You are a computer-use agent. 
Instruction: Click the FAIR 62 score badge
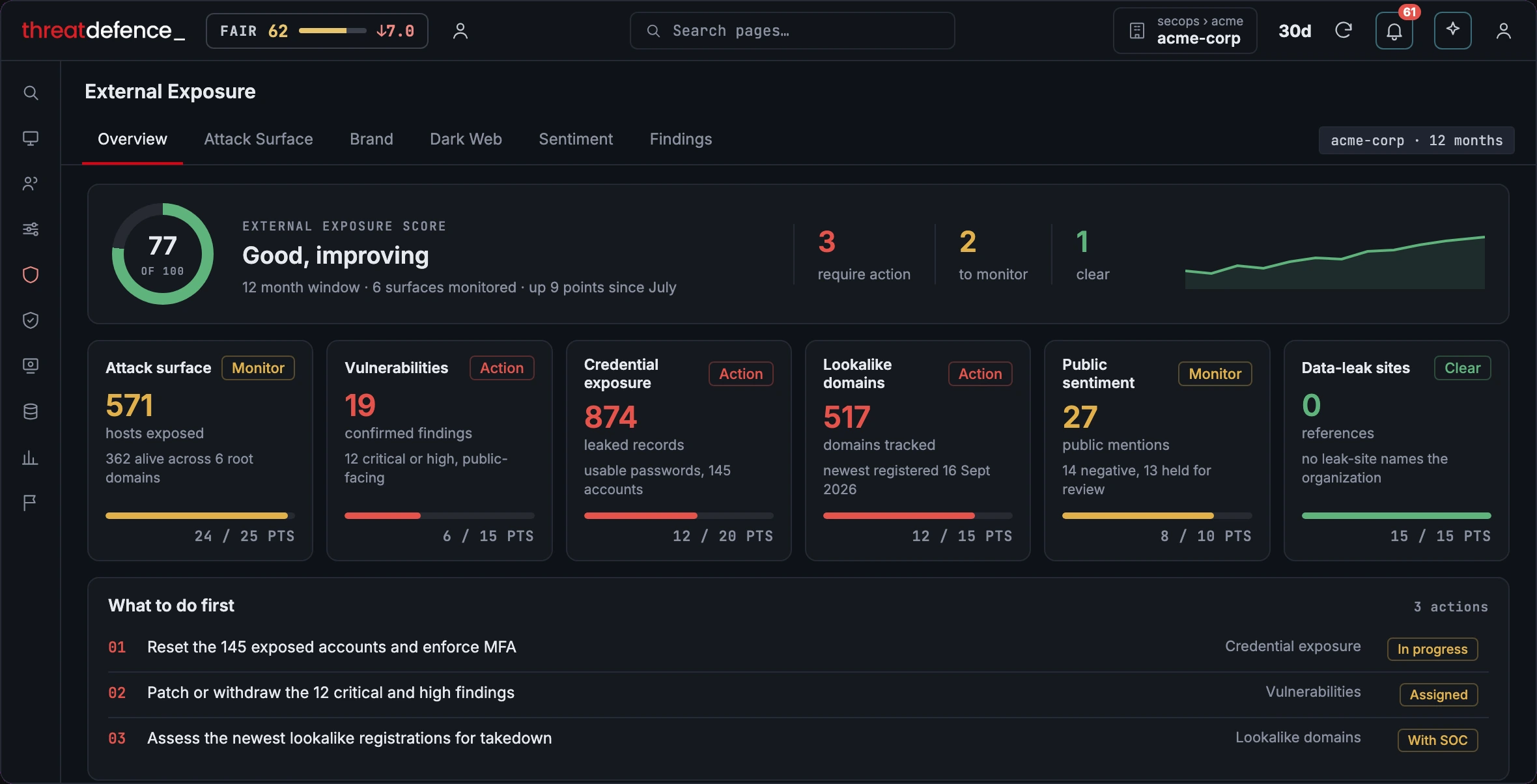[x=317, y=31]
